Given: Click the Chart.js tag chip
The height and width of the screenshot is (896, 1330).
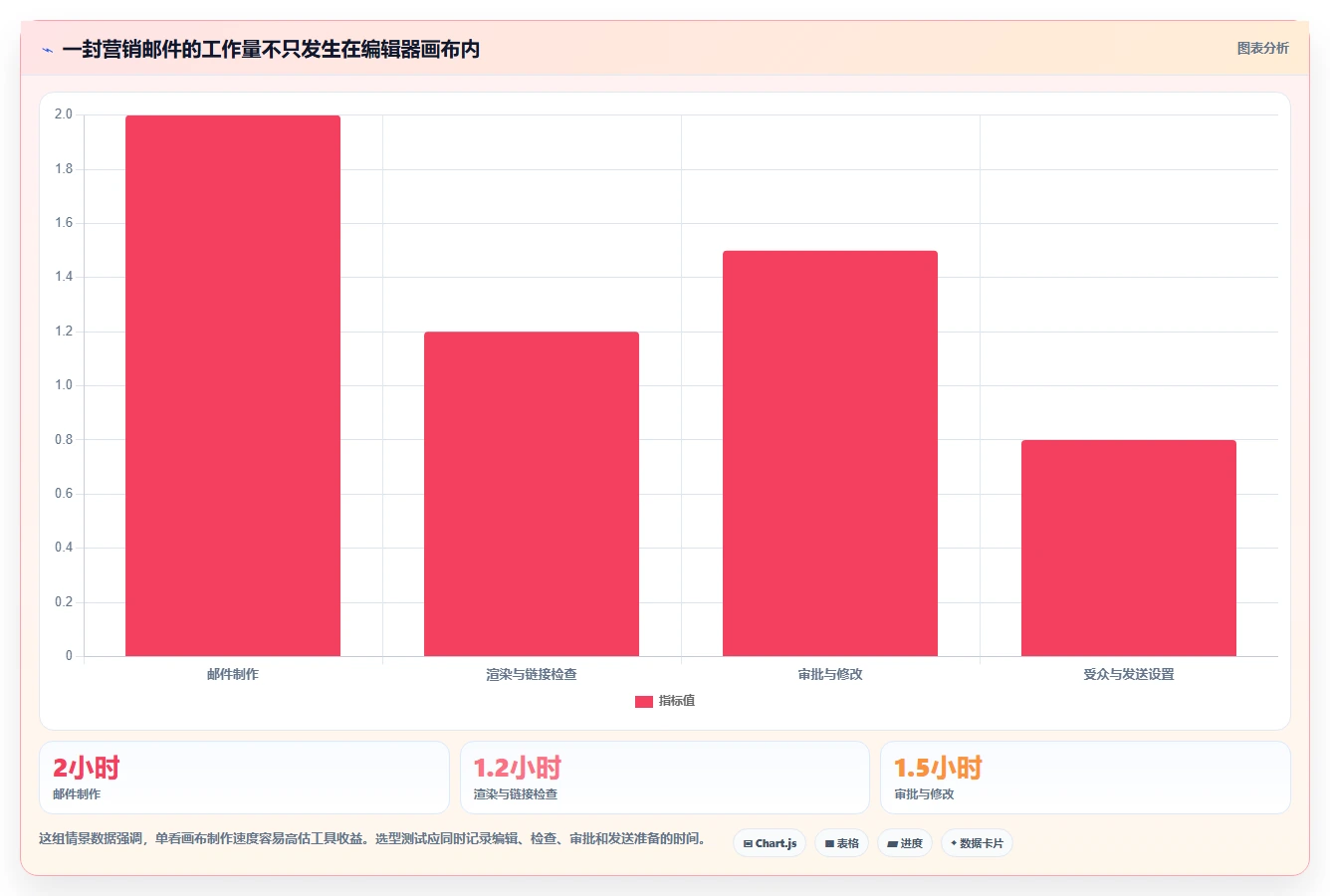Looking at the screenshot, I should pos(770,843).
